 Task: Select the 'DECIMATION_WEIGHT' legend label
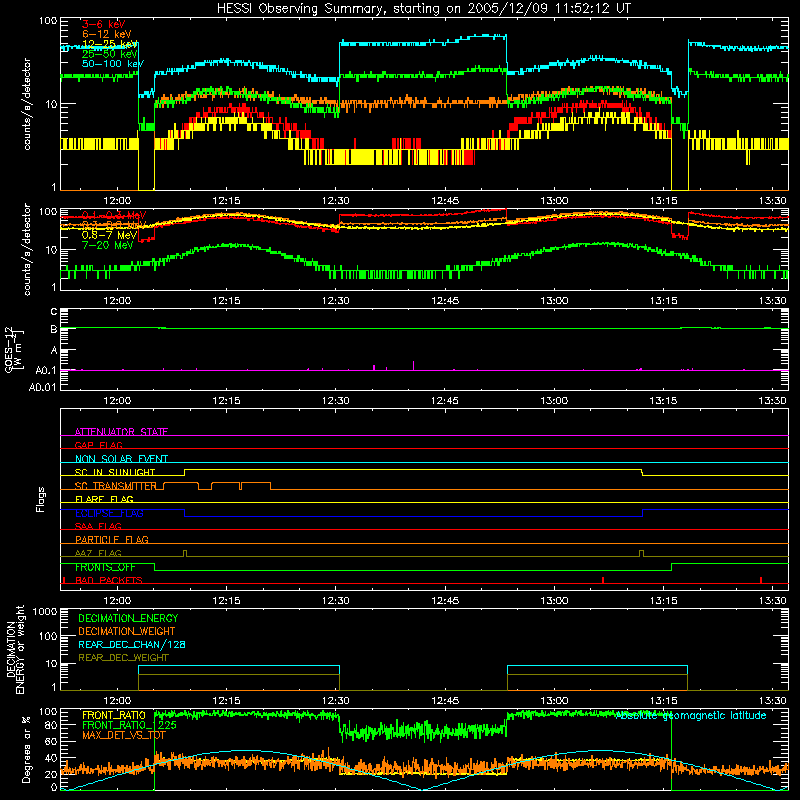pyautogui.click(x=127, y=631)
